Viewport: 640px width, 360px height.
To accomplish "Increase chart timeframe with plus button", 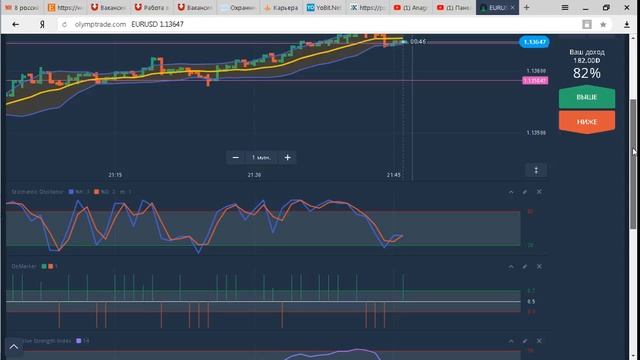I will pyautogui.click(x=287, y=158).
